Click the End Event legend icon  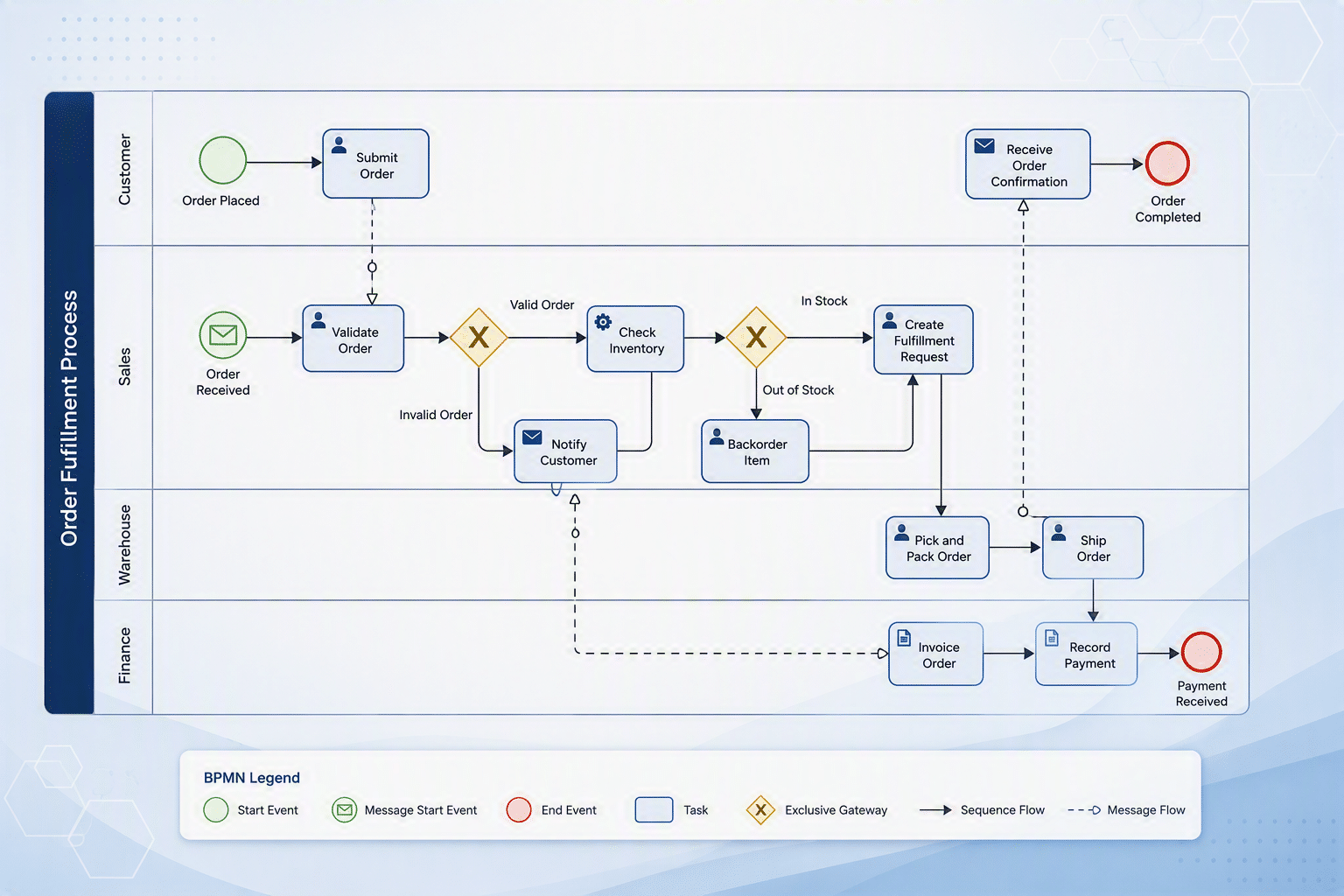tap(519, 810)
